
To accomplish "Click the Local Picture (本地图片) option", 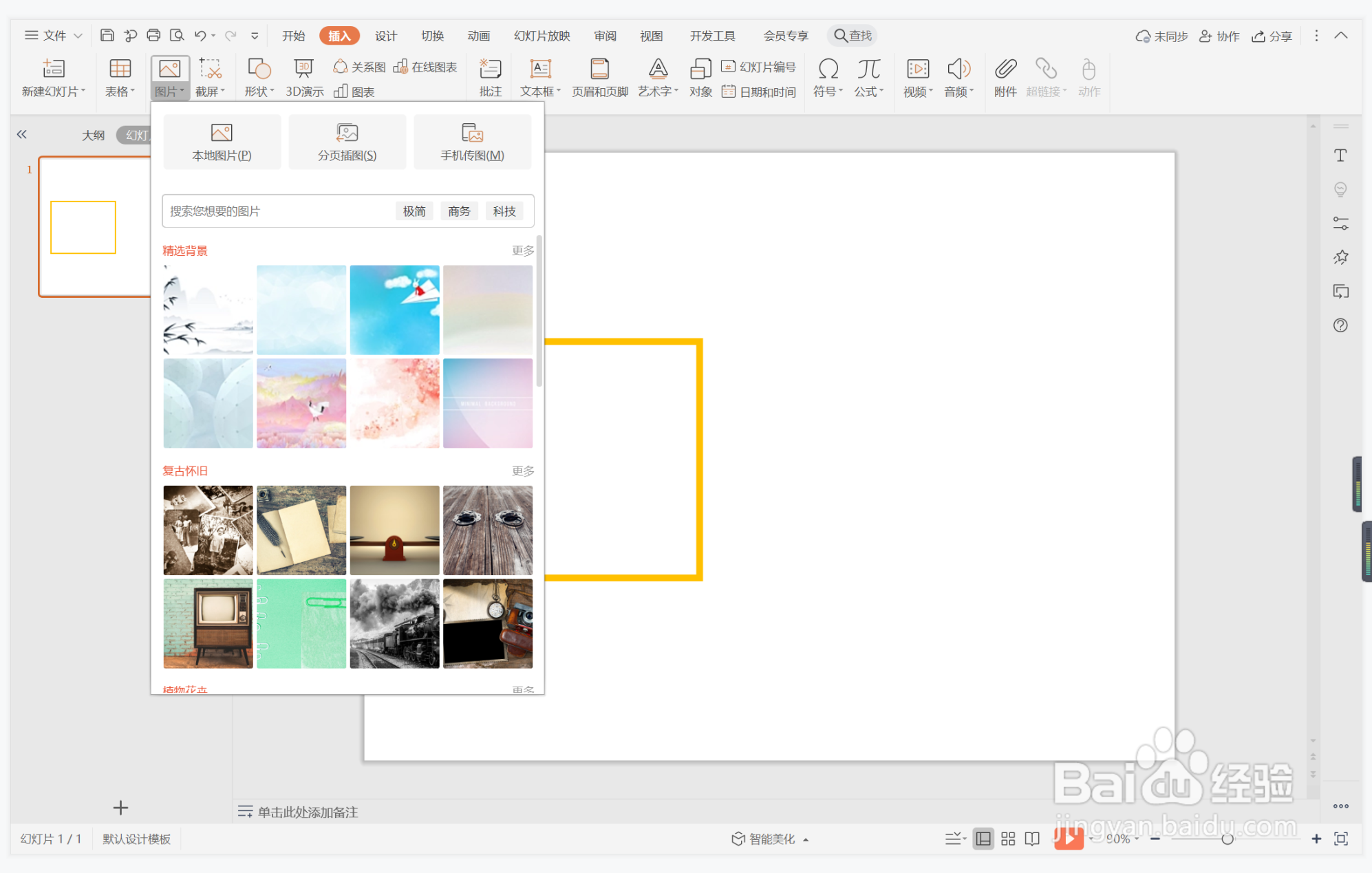I will click(222, 142).
